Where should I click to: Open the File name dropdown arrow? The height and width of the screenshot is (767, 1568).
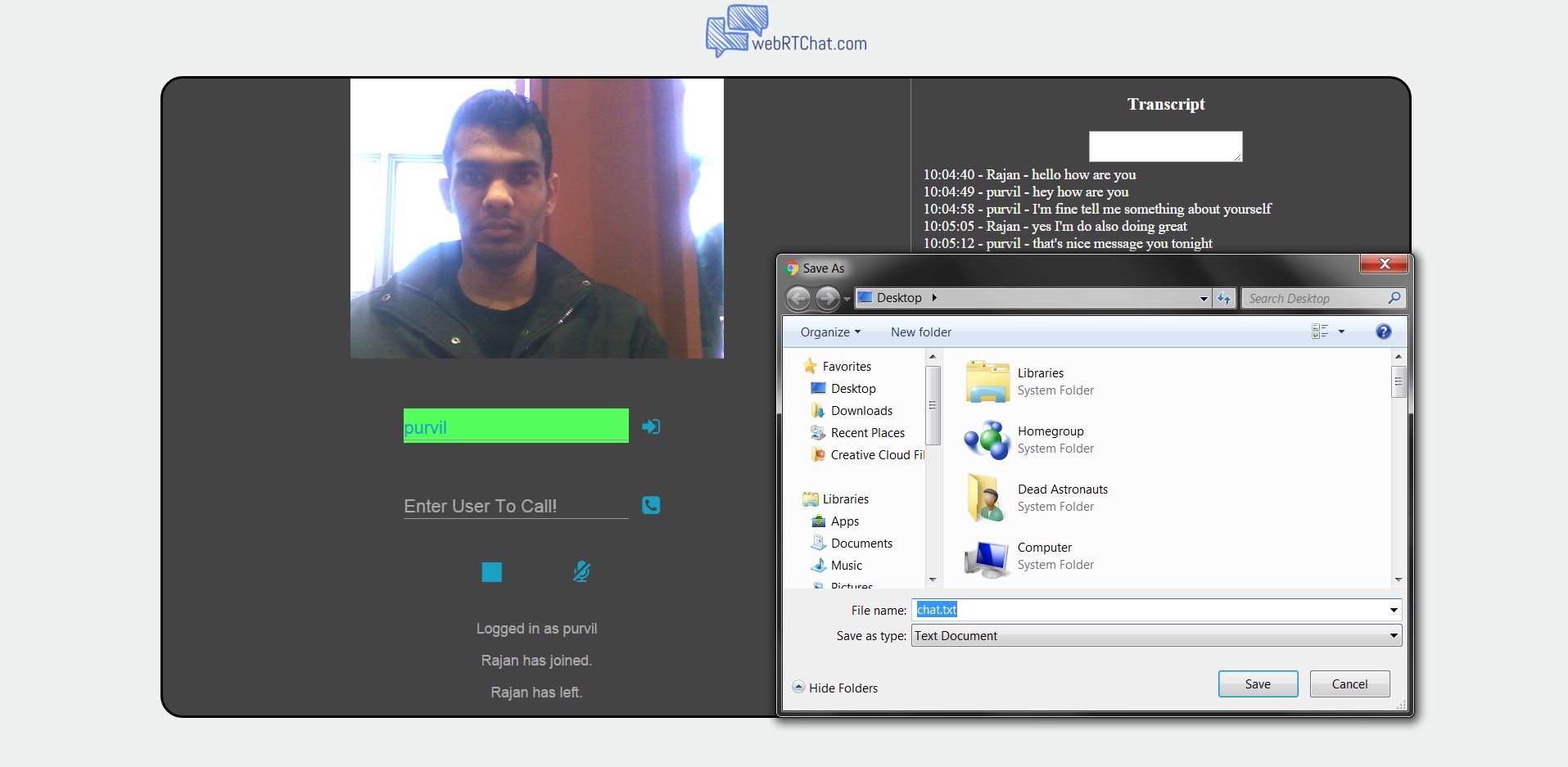[1394, 610]
